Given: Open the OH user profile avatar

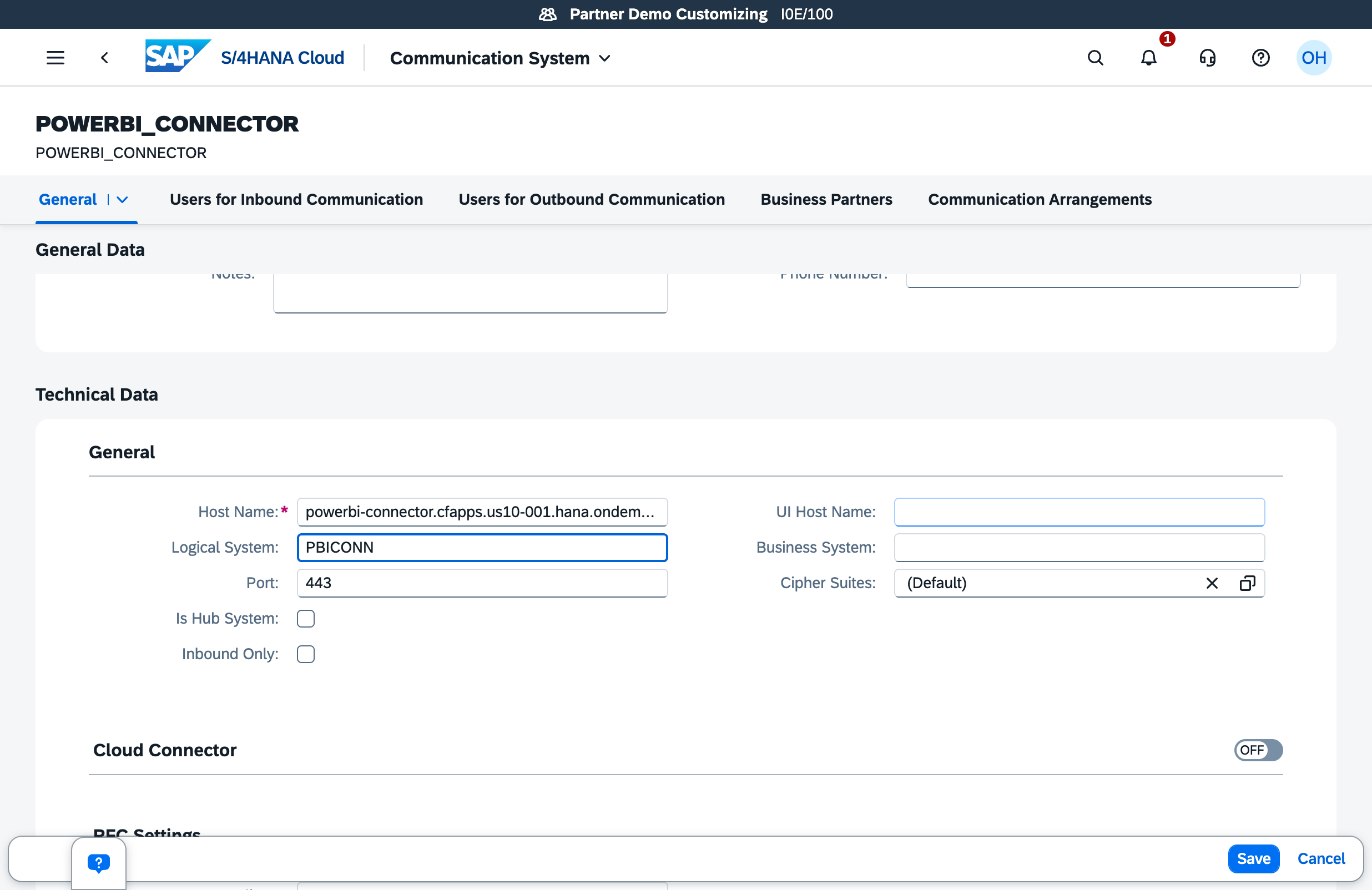Looking at the screenshot, I should pyautogui.click(x=1314, y=58).
